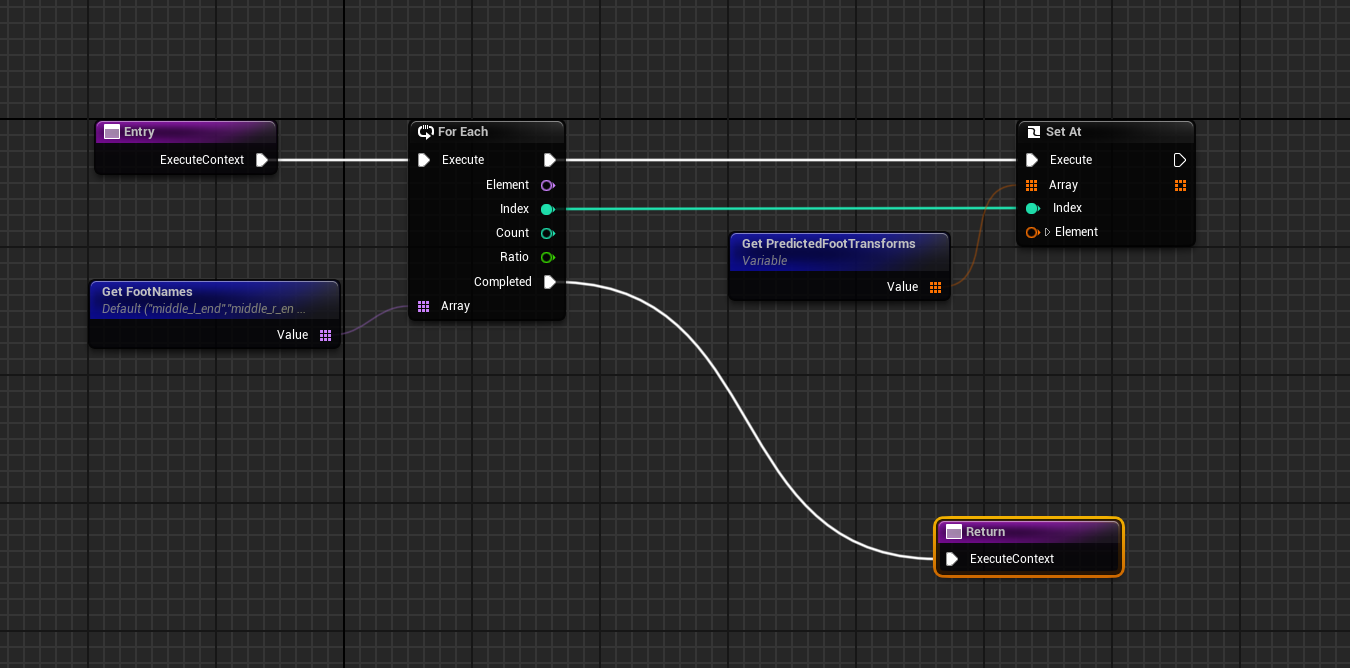Select the Set At node title
The image size is (1350, 668).
pos(1064,132)
